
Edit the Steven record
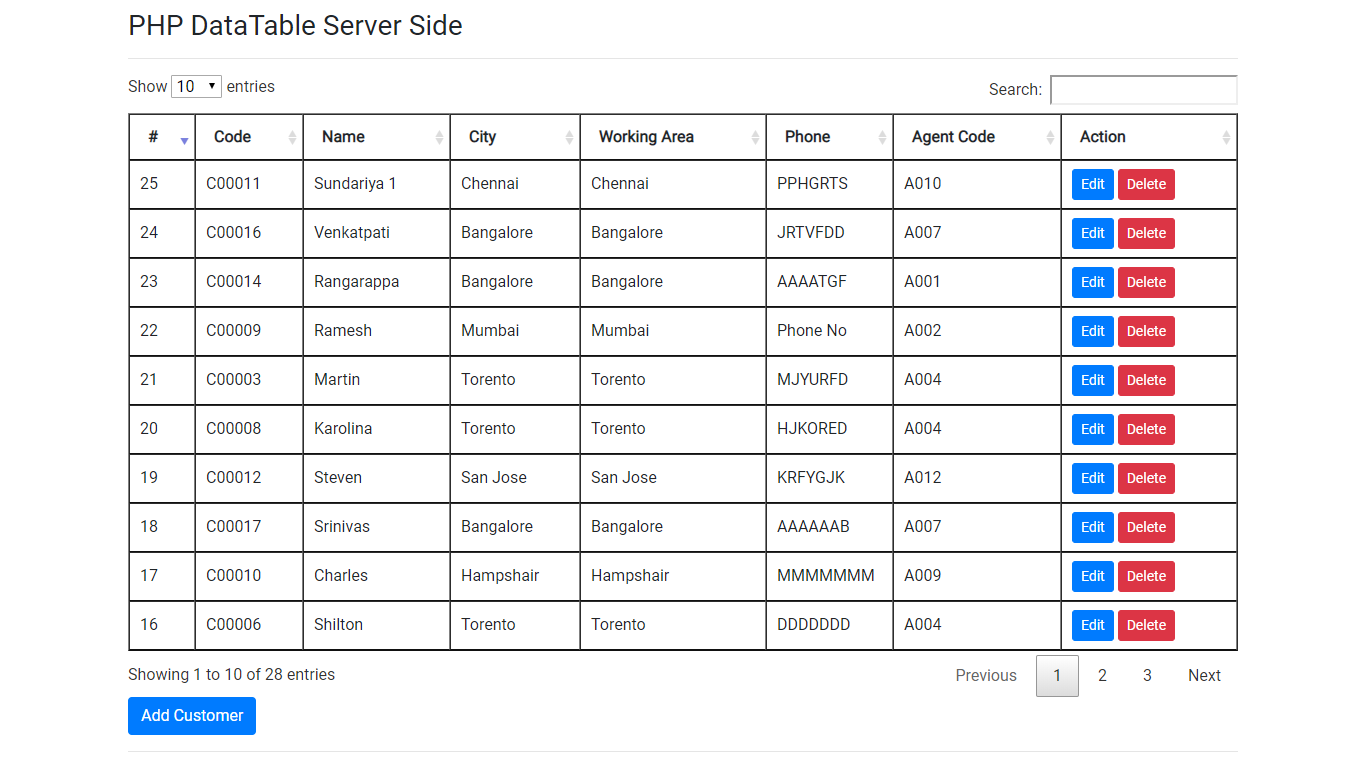1092,478
